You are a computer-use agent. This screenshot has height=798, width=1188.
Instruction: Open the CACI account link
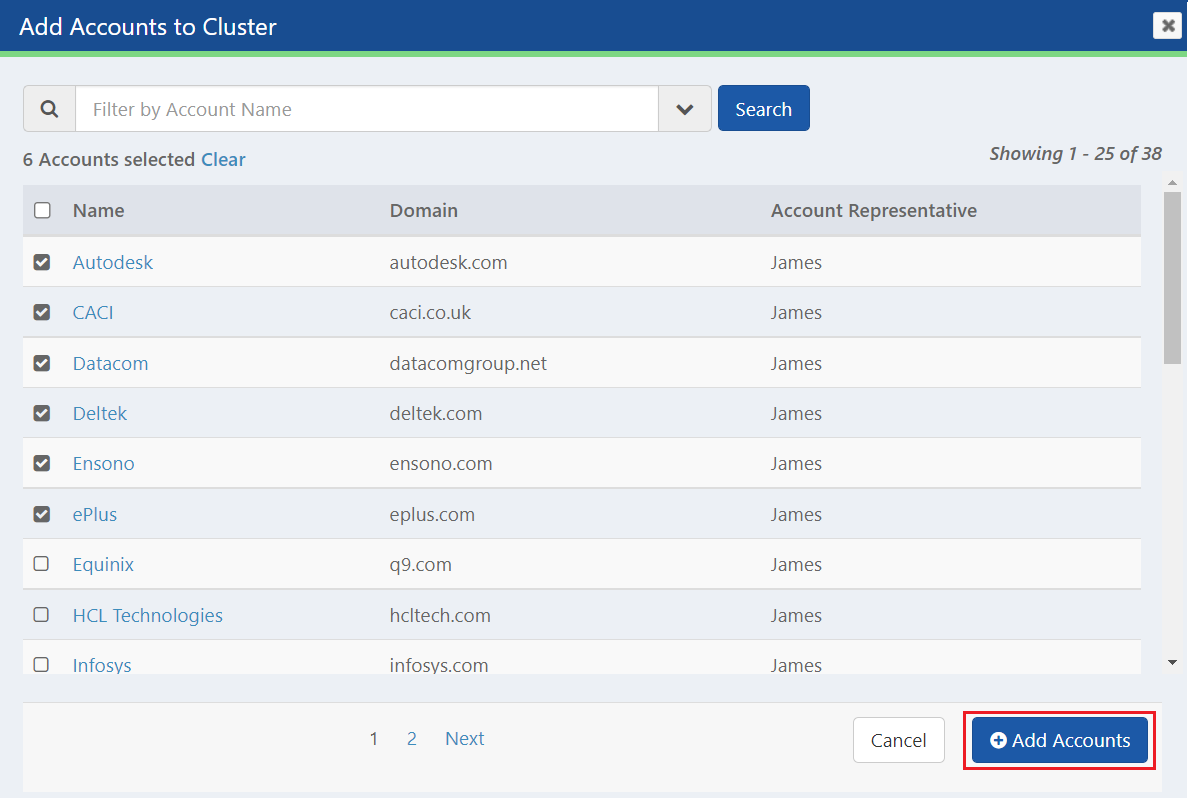[93, 312]
